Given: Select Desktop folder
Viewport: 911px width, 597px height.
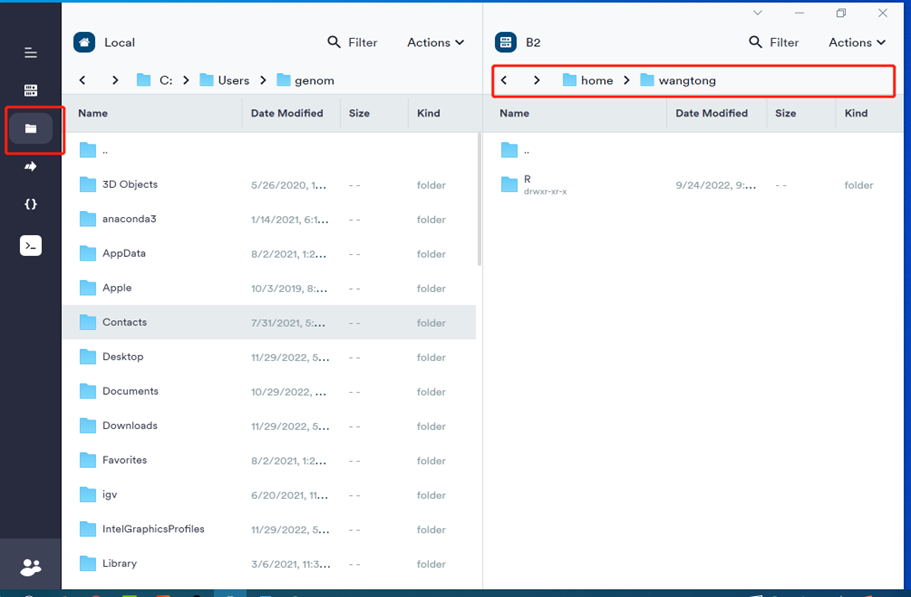Looking at the screenshot, I should click(269, 357).
